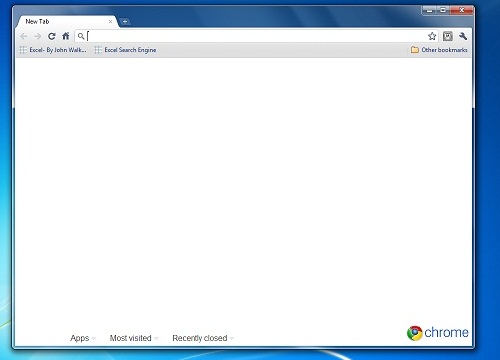Open the Excel- By John Walk... bookmark
Screen dimensions: 500x360
(53, 50)
